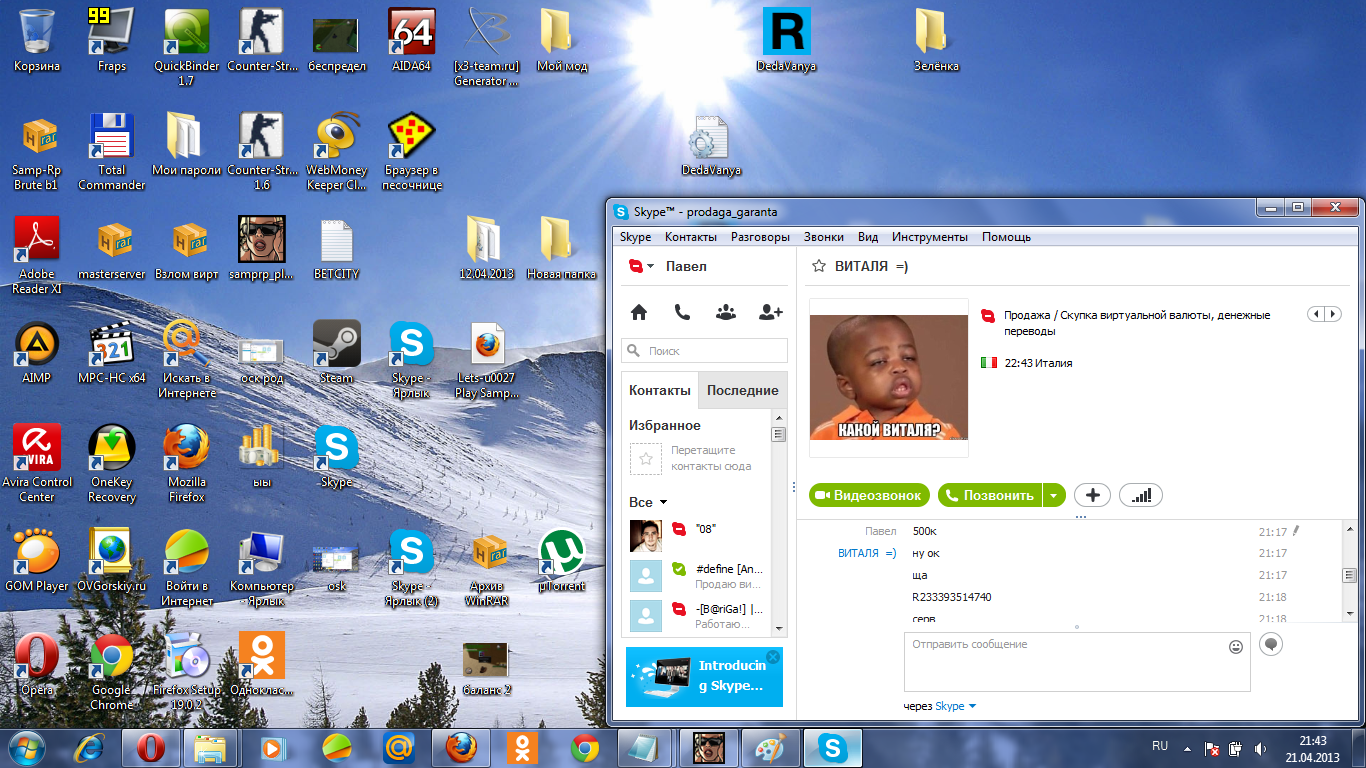Click the Windows Start button
This screenshot has height=768, width=1366.
click(27, 748)
